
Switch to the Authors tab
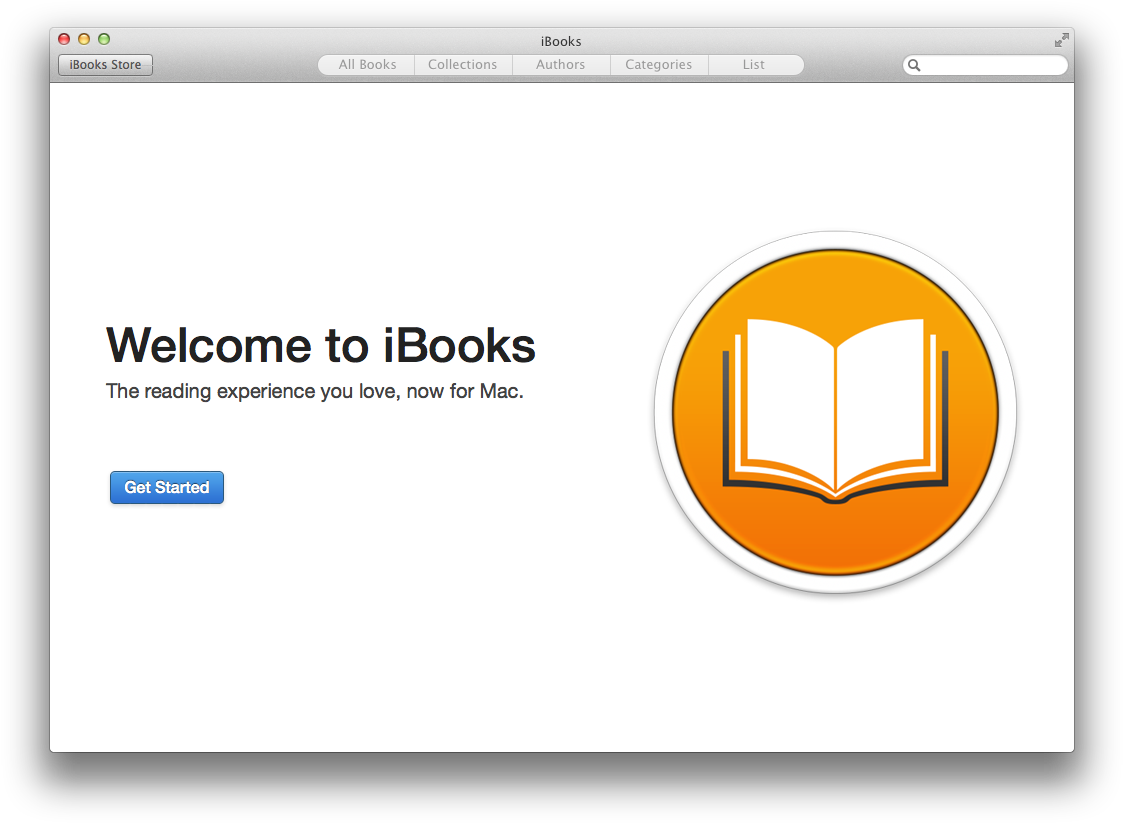[560, 64]
